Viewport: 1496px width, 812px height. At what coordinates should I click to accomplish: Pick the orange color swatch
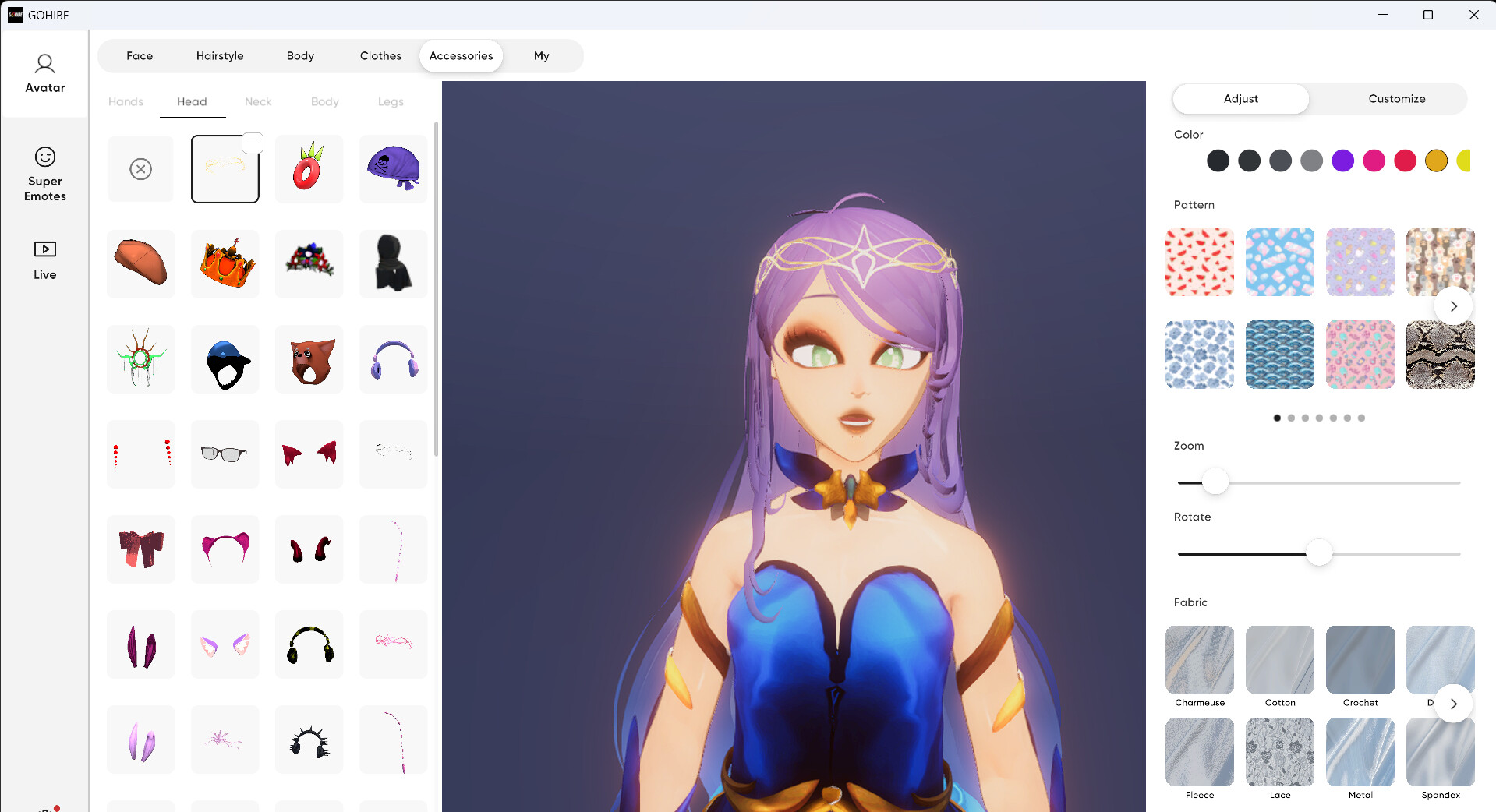point(1436,161)
